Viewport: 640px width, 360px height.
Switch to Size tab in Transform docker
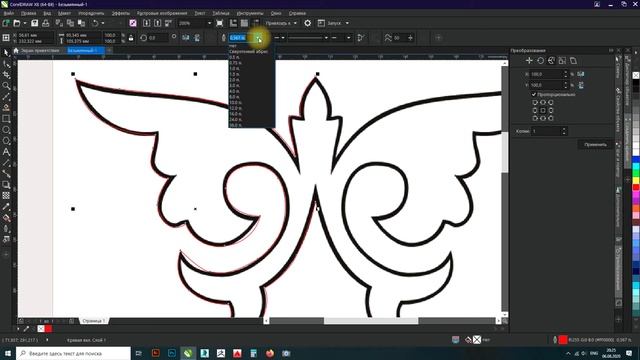[562, 60]
